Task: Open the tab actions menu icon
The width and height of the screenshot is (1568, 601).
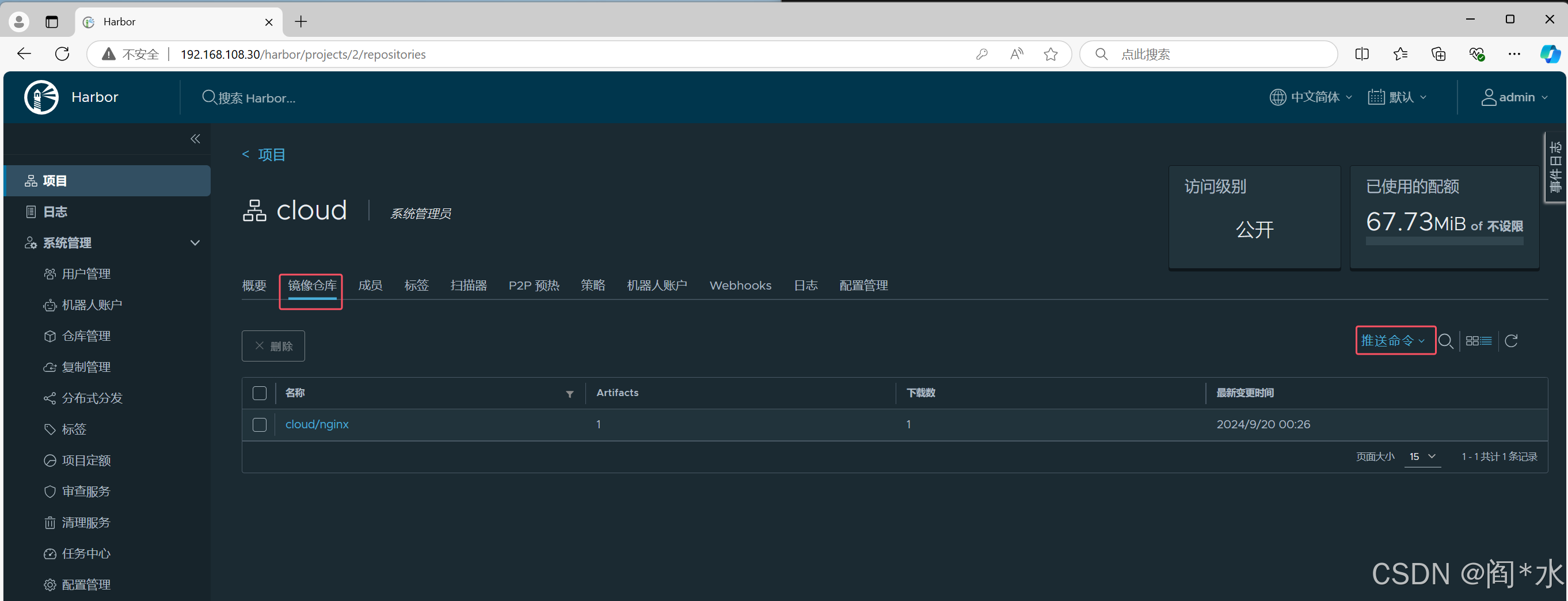Action: pyautogui.click(x=52, y=22)
